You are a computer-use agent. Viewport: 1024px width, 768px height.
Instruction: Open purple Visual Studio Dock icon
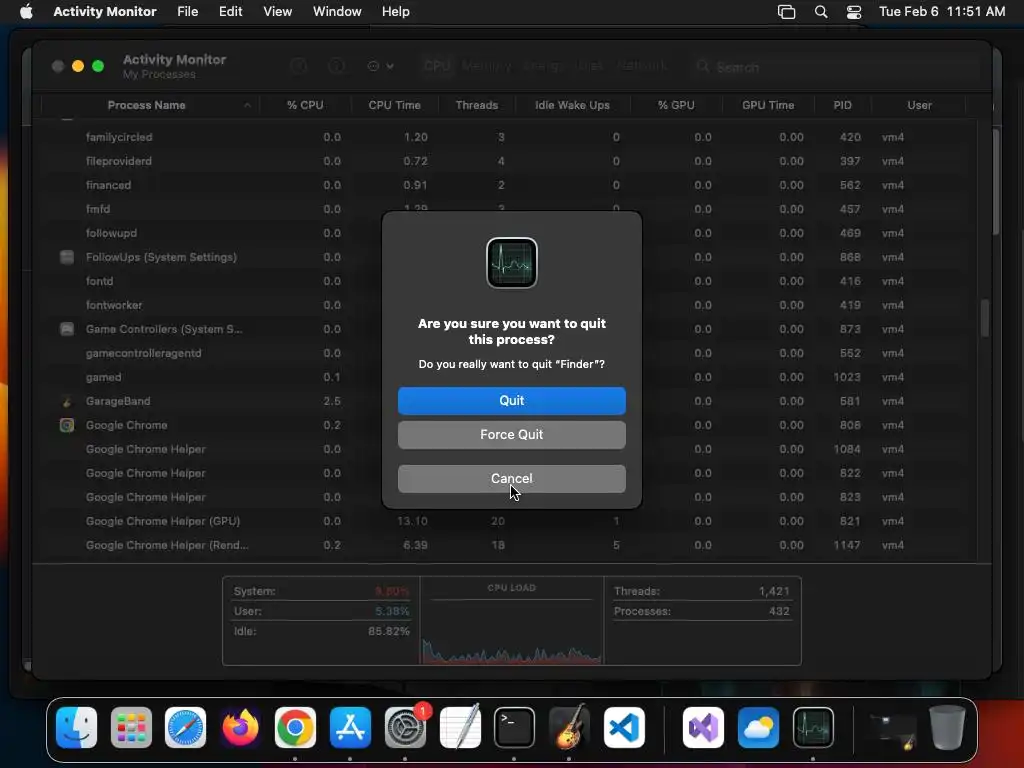pos(703,727)
